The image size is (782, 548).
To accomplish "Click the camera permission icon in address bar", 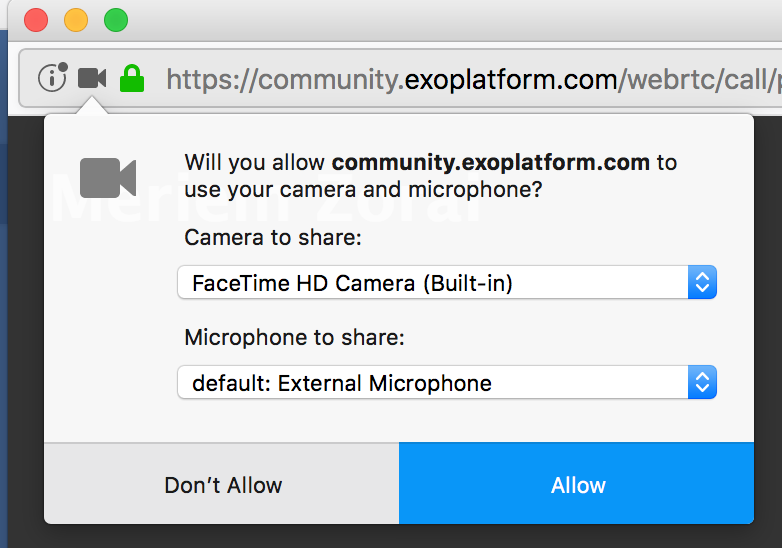I will click(x=92, y=78).
